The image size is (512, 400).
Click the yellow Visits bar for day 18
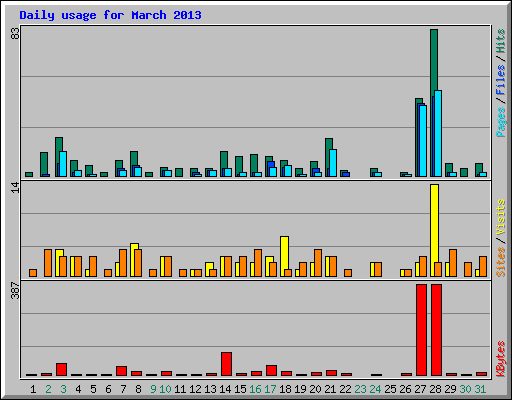coord(284,253)
